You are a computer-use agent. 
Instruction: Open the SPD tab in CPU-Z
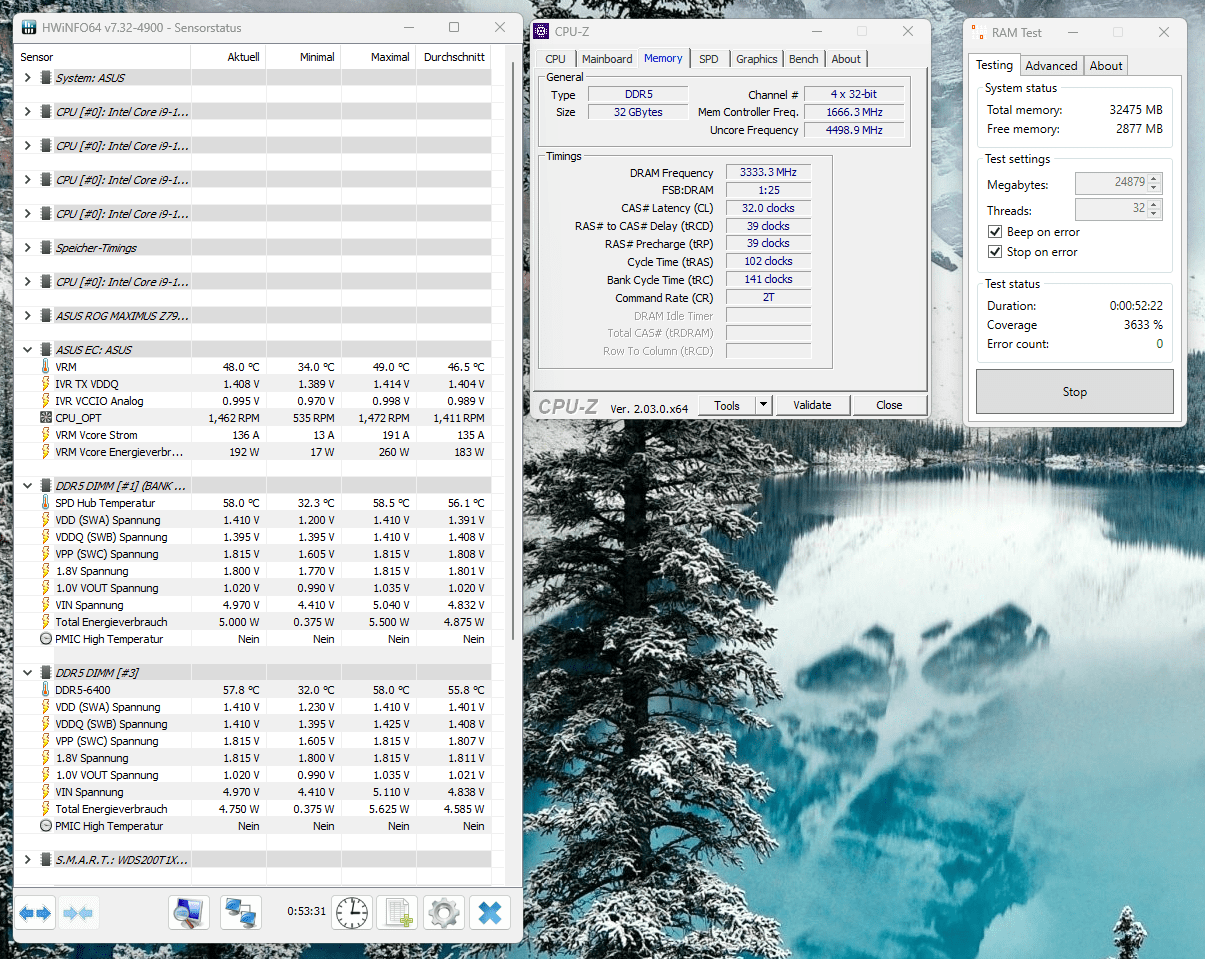pos(709,59)
